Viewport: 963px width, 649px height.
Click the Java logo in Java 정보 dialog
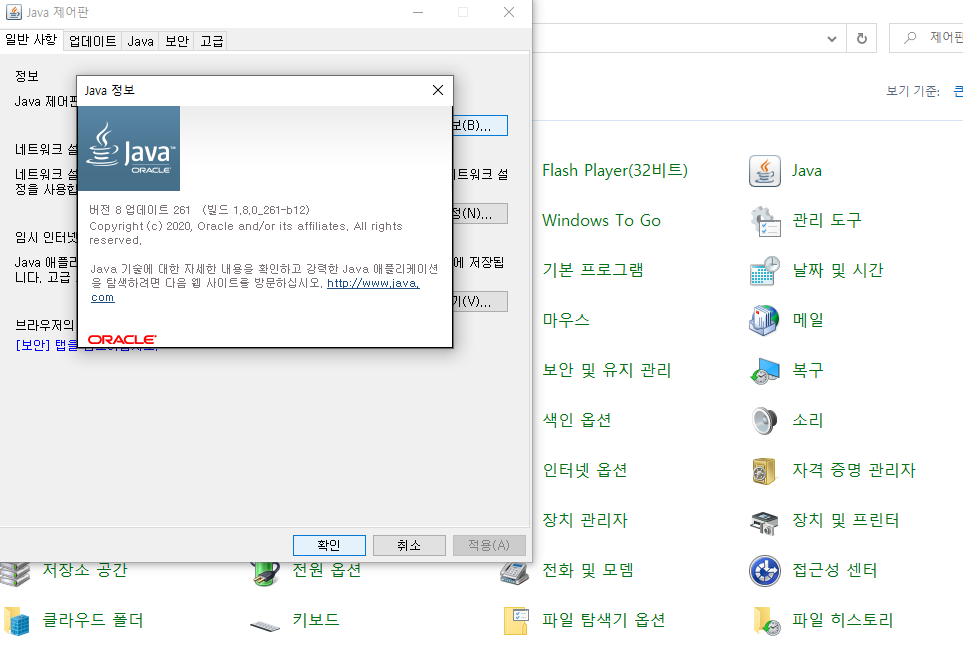tap(129, 149)
